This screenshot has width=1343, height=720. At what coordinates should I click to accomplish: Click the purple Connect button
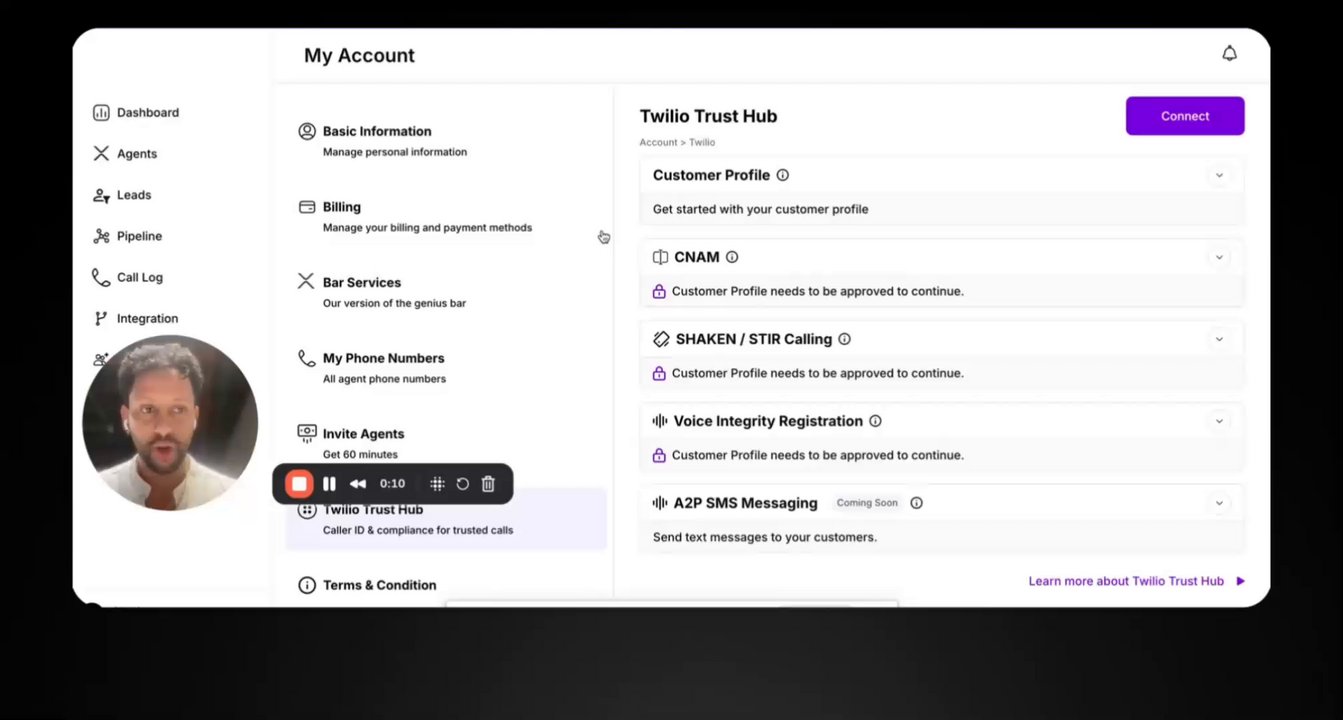click(x=1185, y=116)
